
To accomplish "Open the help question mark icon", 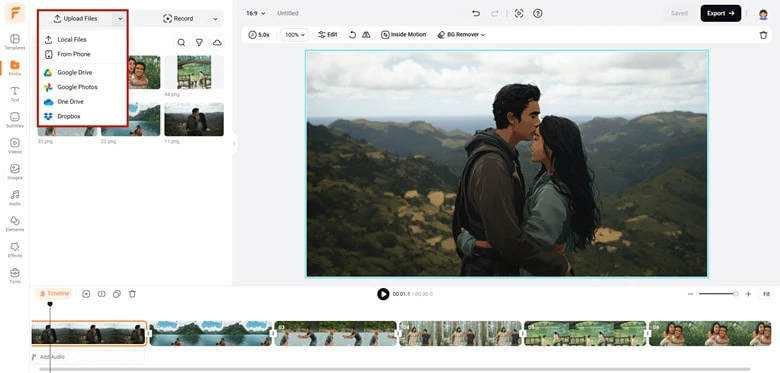I will coord(537,13).
